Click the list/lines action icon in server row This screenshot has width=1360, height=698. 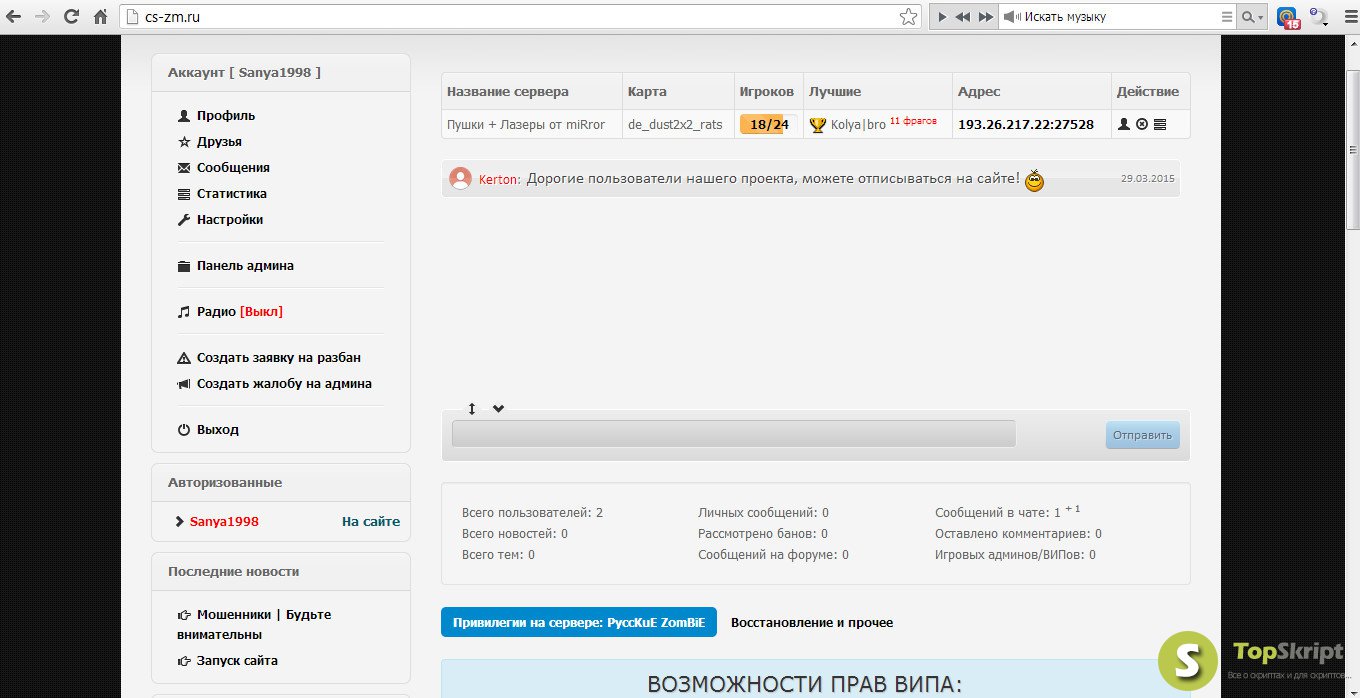tap(1160, 125)
